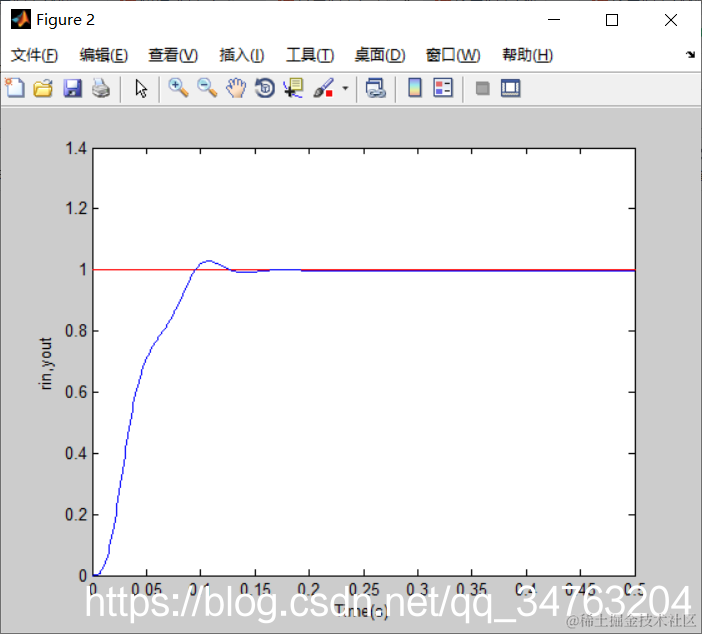The width and height of the screenshot is (702, 634).
Task: Click the y-axis tick label 0.6
Action: coord(76,392)
